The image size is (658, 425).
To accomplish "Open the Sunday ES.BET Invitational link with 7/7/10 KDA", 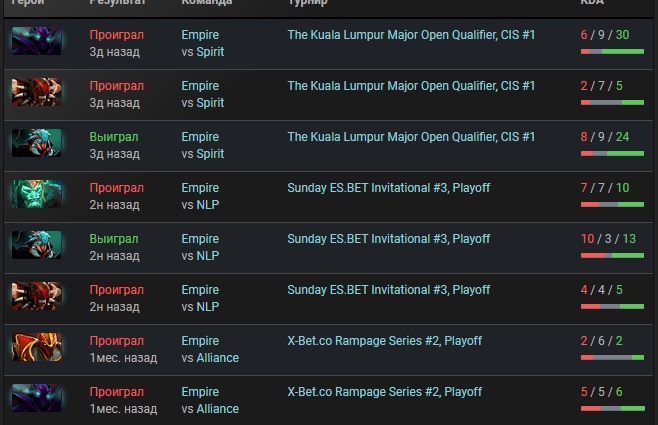I will (389, 188).
